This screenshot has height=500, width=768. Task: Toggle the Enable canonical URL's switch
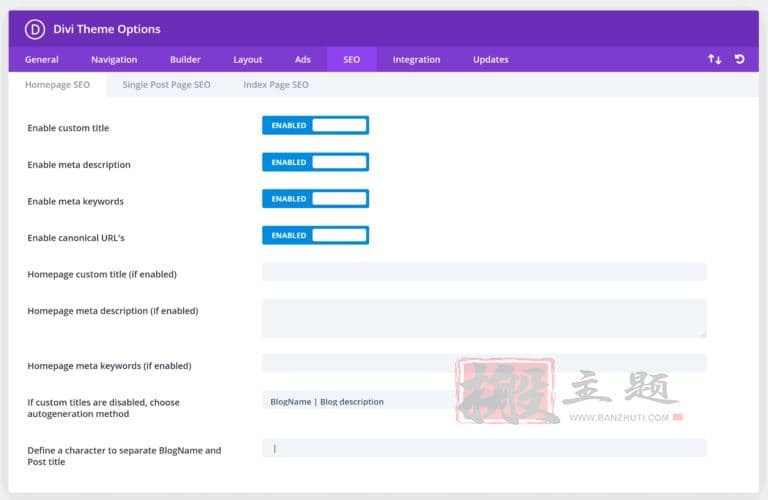(x=315, y=235)
